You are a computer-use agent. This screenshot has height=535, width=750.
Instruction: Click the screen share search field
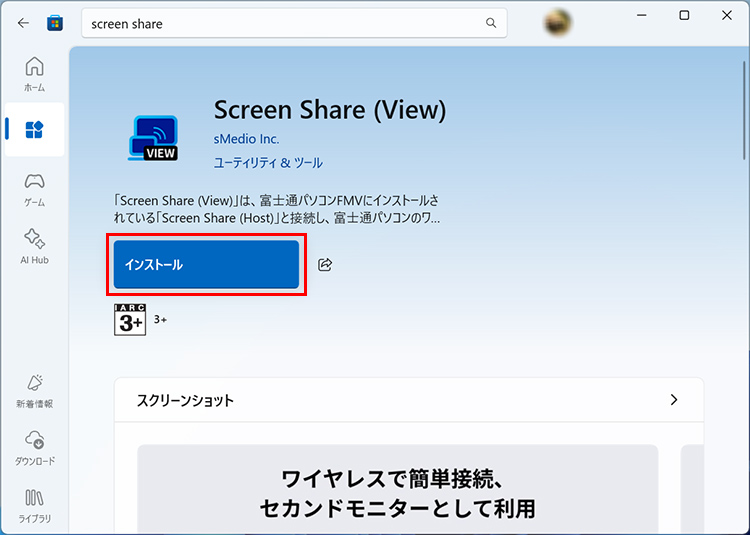(294, 23)
